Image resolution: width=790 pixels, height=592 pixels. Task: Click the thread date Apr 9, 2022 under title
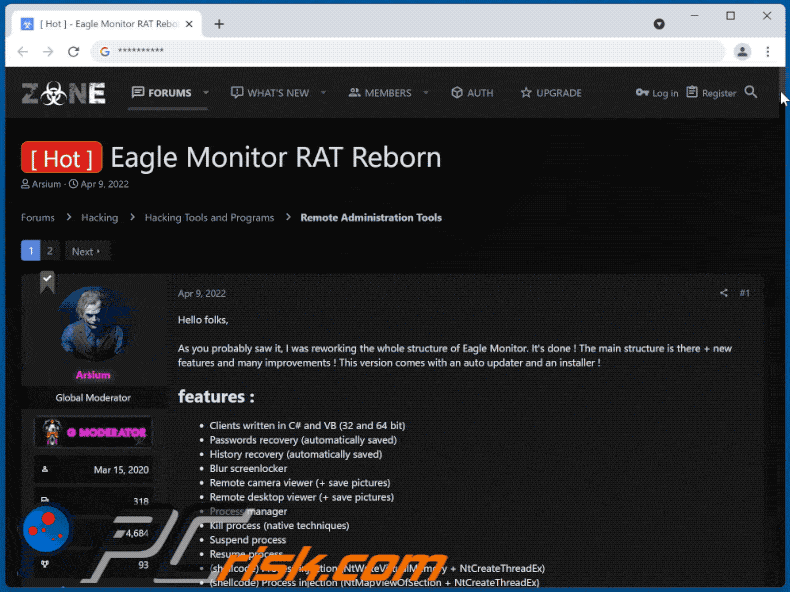(104, 184)
